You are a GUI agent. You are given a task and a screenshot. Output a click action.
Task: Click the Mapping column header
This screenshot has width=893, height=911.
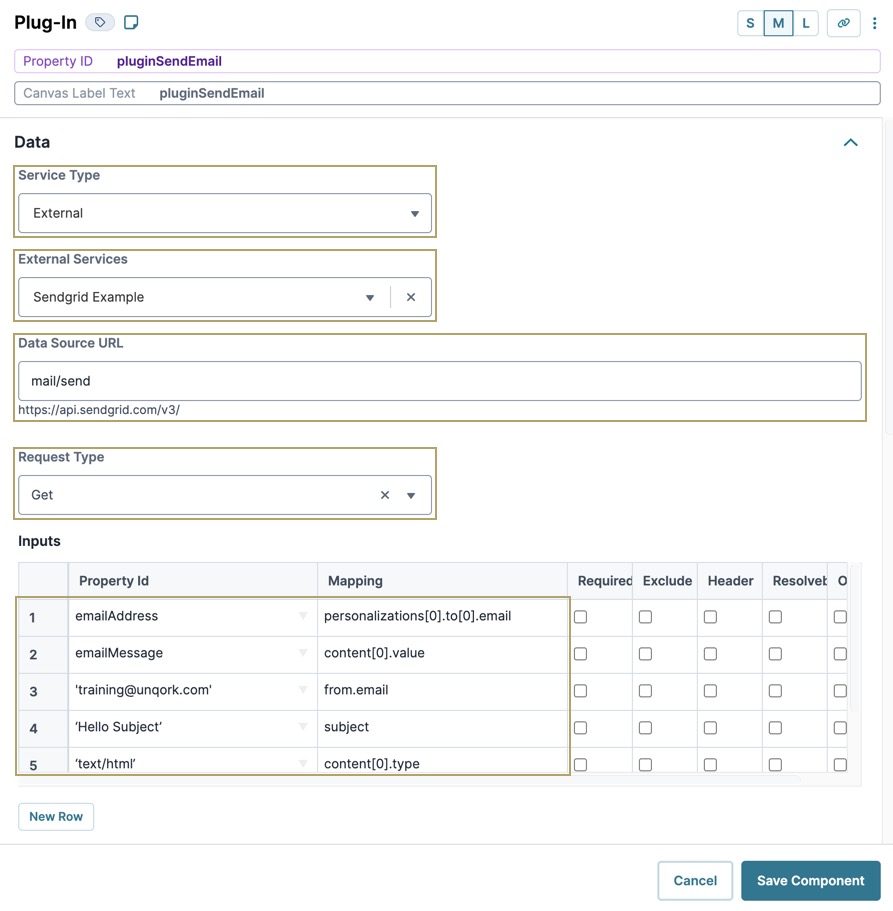coord(442,581)
